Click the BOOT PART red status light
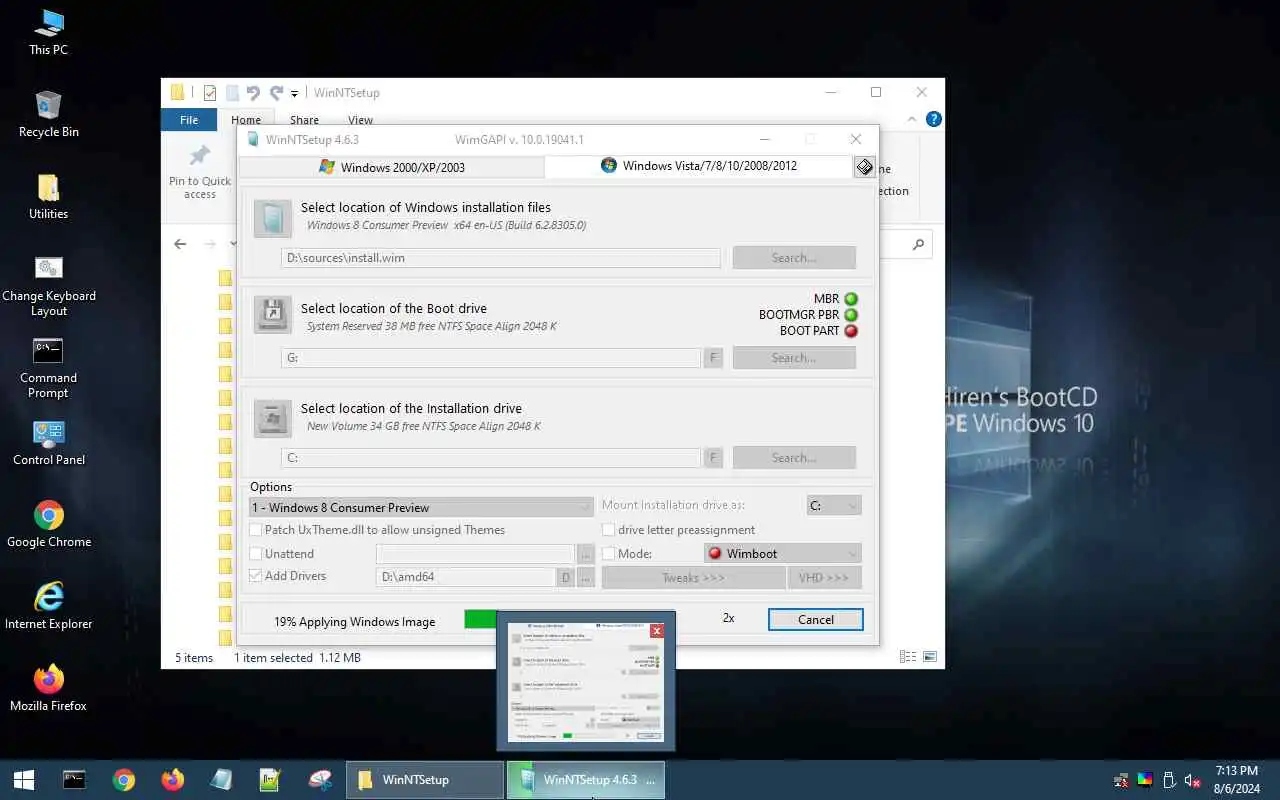This screenshot has height=800, width=1280. tap(851, 331)
